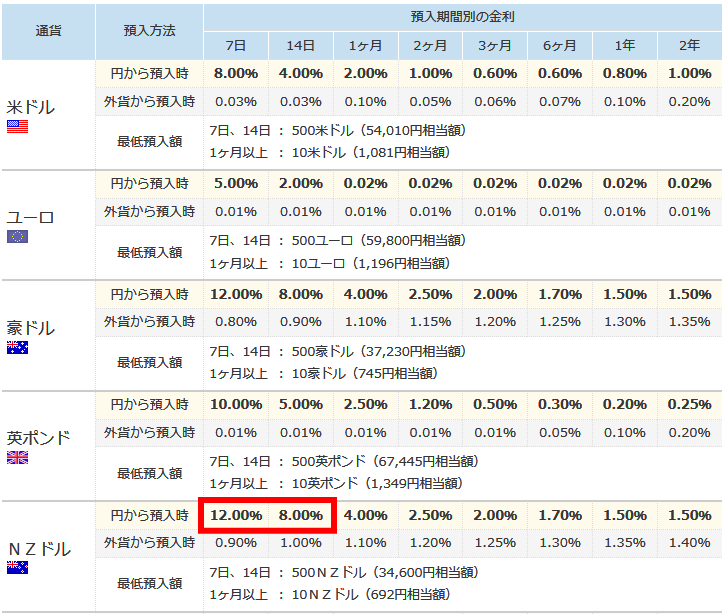Viewport: 723px width, 614px height.
Task: Click the 7日 period header
Action: point(236,46)
